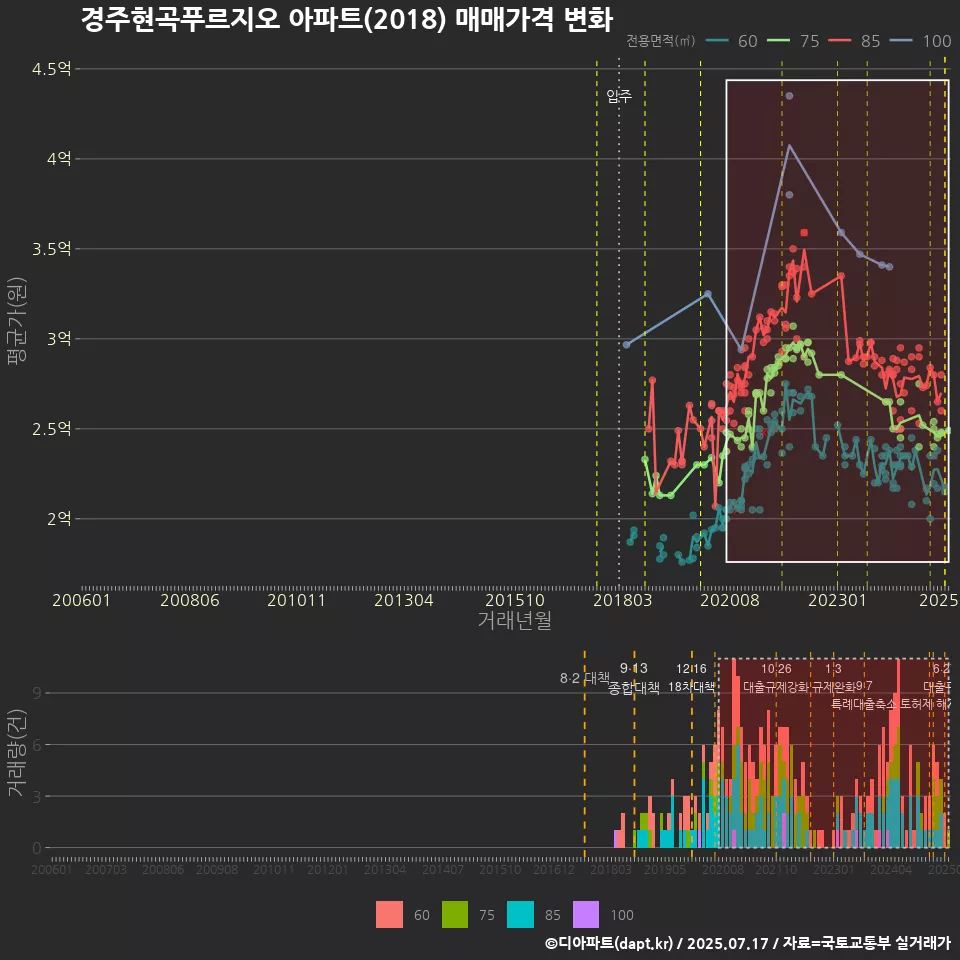Click 202008 label on the price chart axis
Viewport: 960px width, 960px height.
730,600
